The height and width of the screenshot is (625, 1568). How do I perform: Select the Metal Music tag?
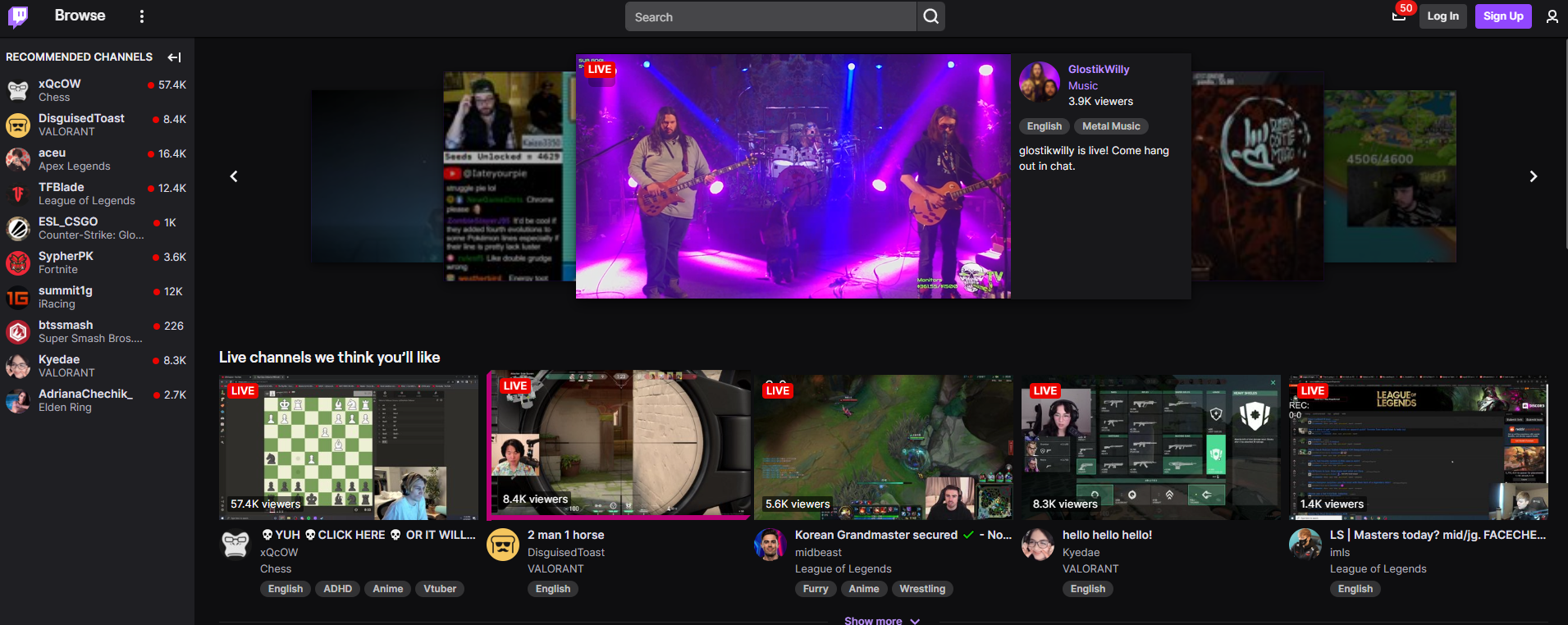click(1111, 126)
